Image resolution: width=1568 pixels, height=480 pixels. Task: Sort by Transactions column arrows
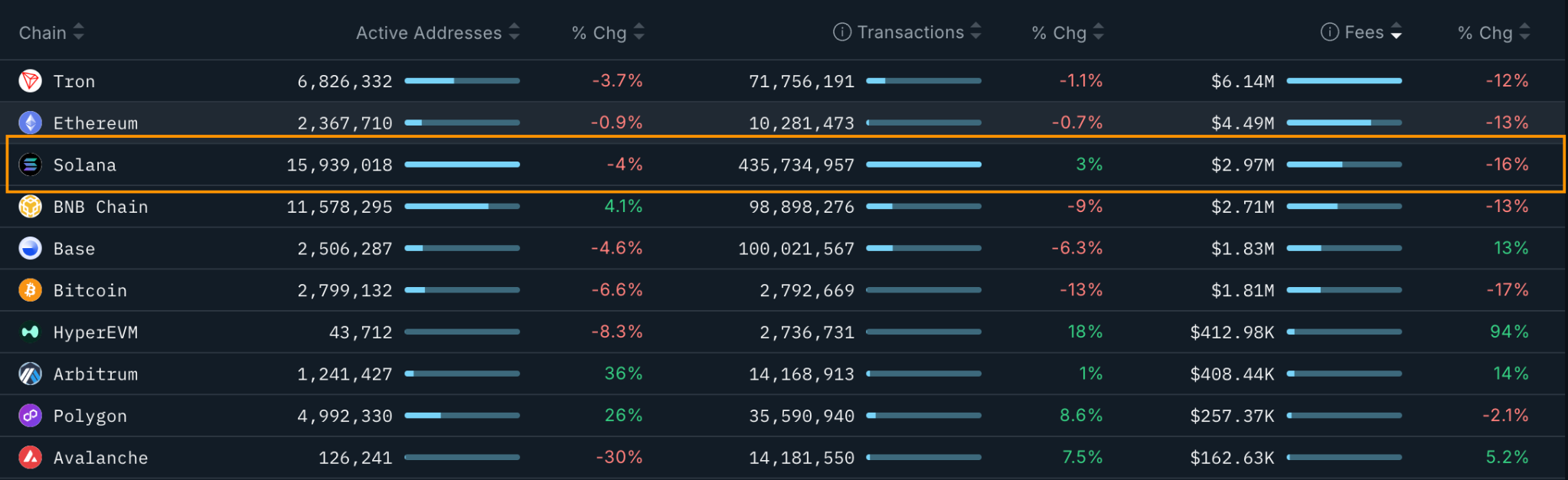tap(975, 32)
